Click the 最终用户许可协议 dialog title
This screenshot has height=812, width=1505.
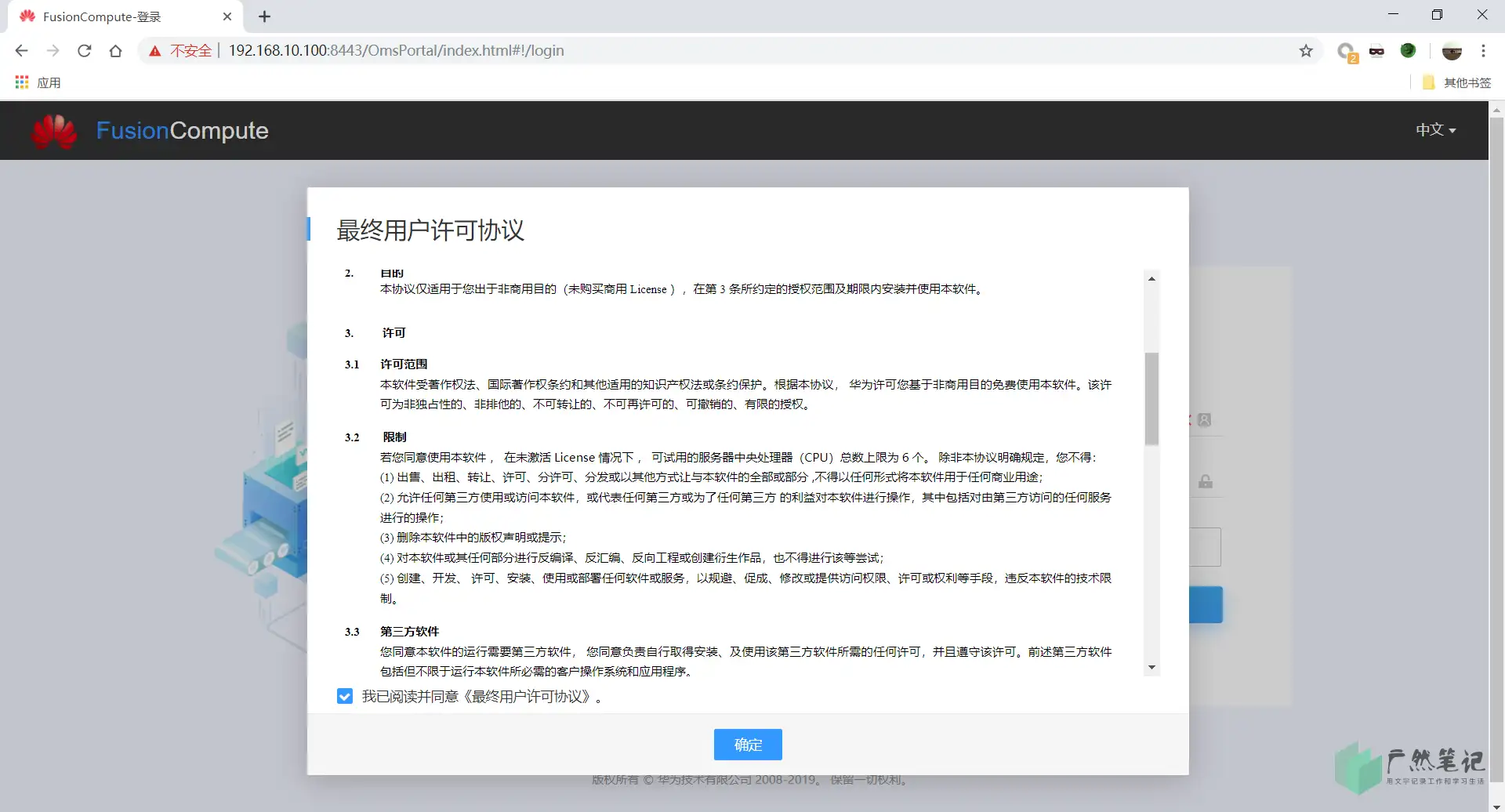pos(430,230)
